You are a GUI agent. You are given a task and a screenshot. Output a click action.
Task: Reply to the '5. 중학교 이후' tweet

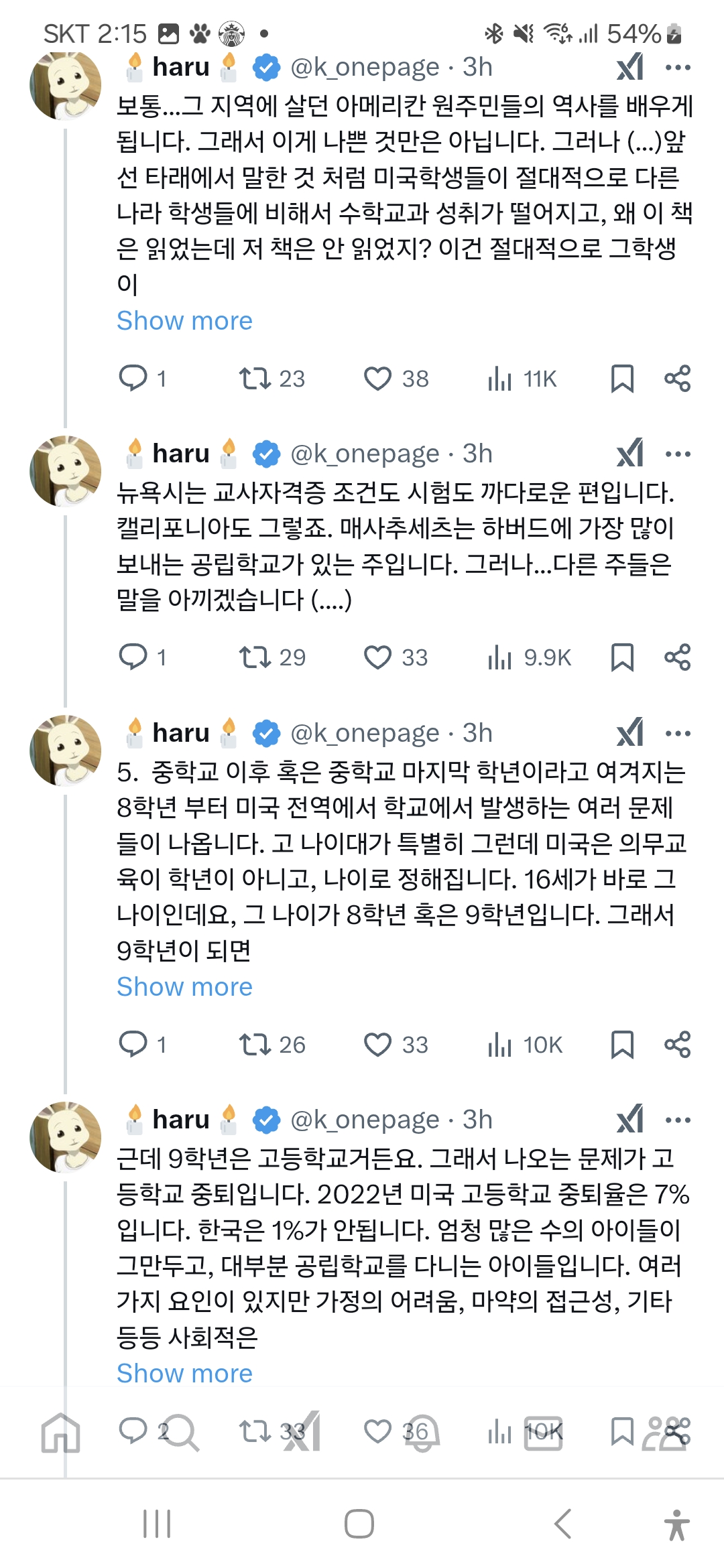[x=133, y=1044]
